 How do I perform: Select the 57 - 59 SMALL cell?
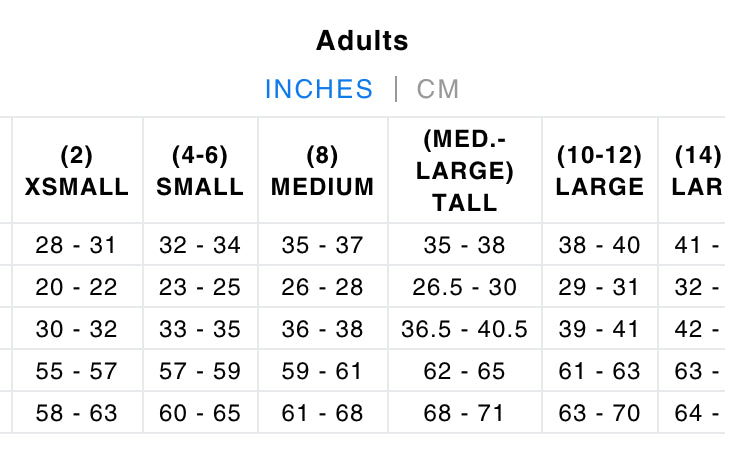point(200,371)
